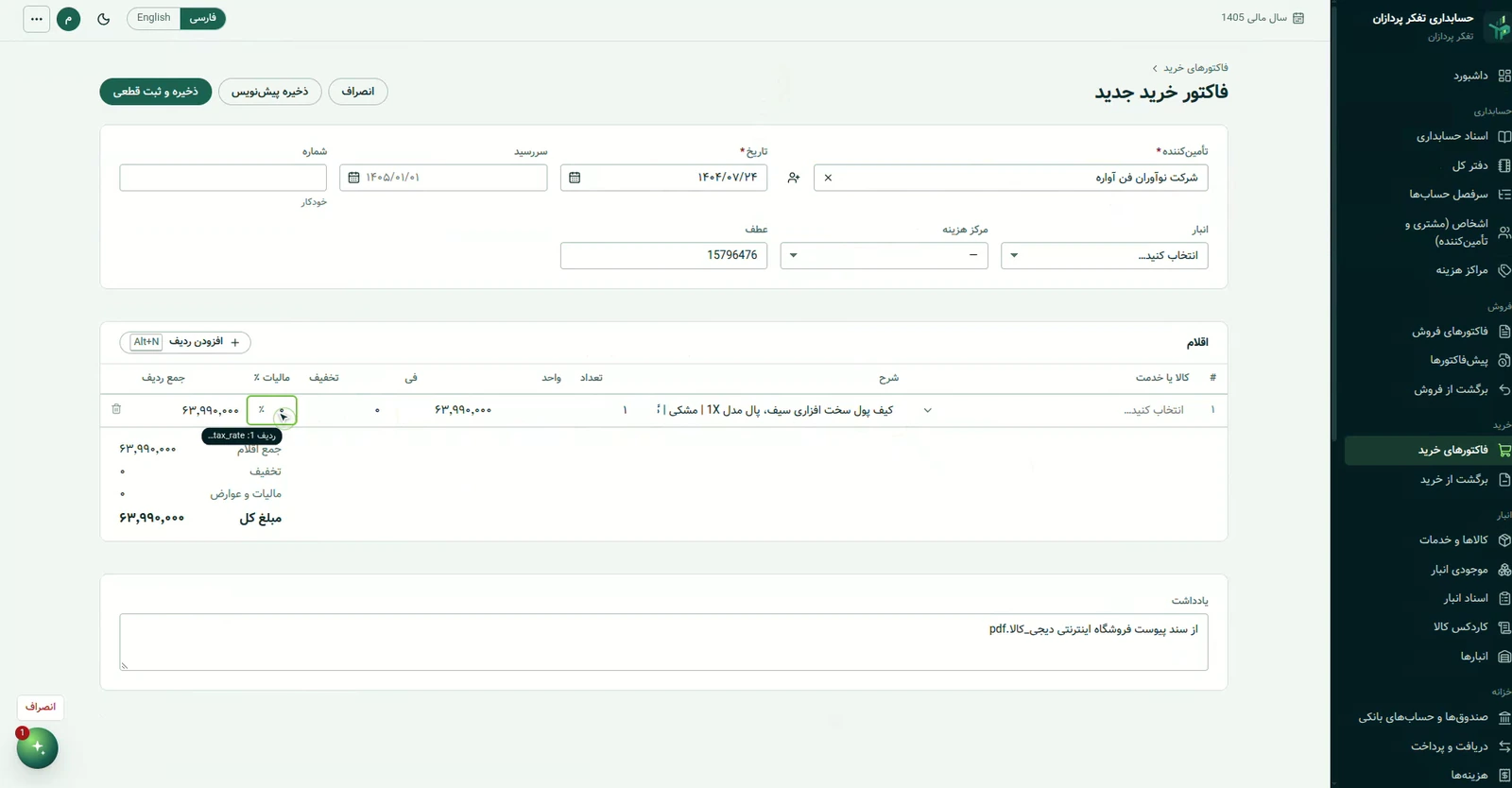Click the add new supplier icon

pyautogui.click(x=794, y=178)
